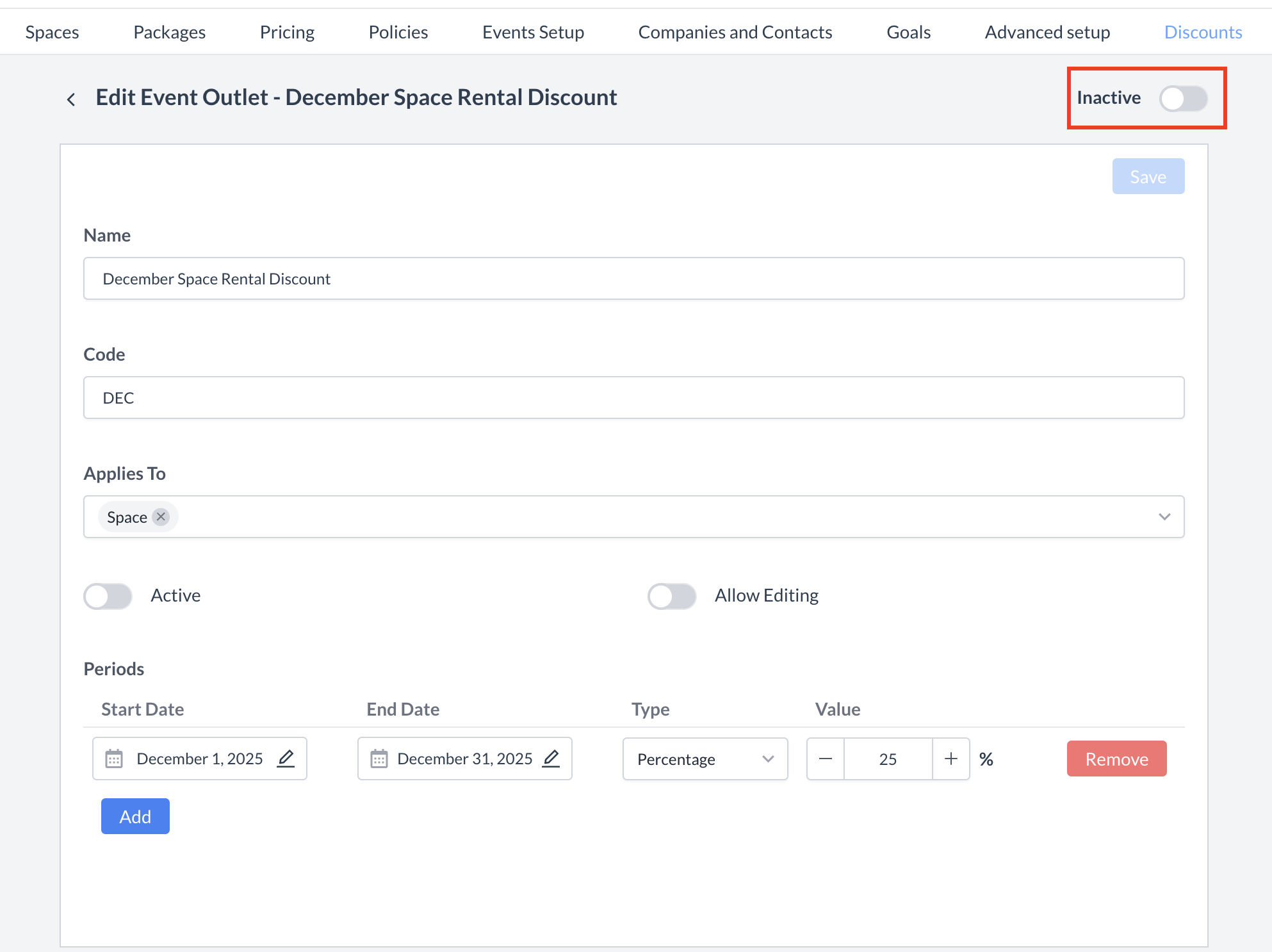Open the end date calendar icon

point(379,759)
